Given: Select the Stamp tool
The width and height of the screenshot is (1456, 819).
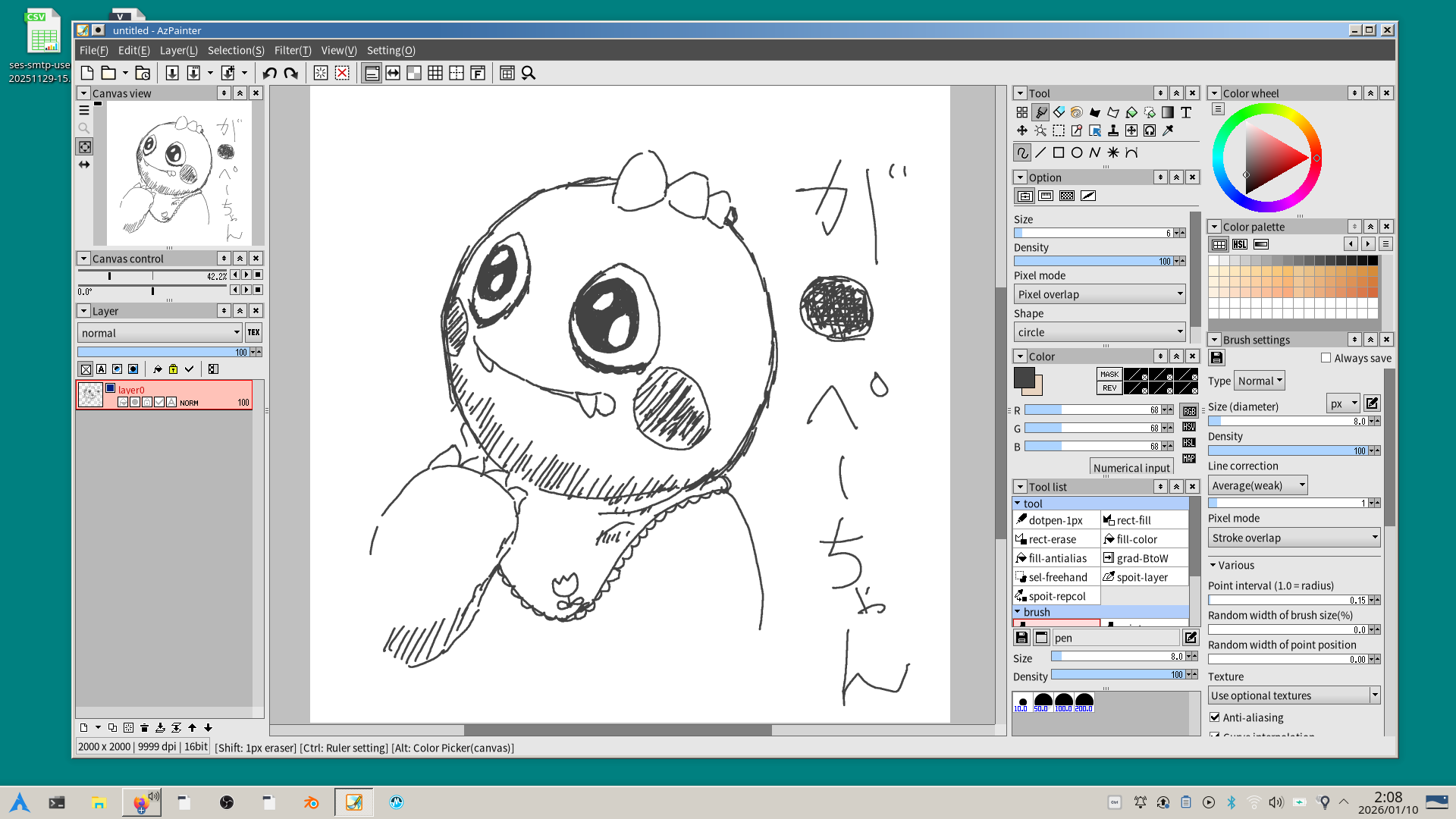Looking at the screenshot, I should pos(1113,130).
